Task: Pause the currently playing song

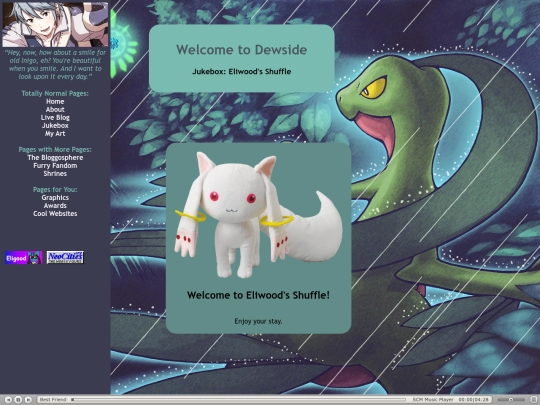Action: coord(19,399)
